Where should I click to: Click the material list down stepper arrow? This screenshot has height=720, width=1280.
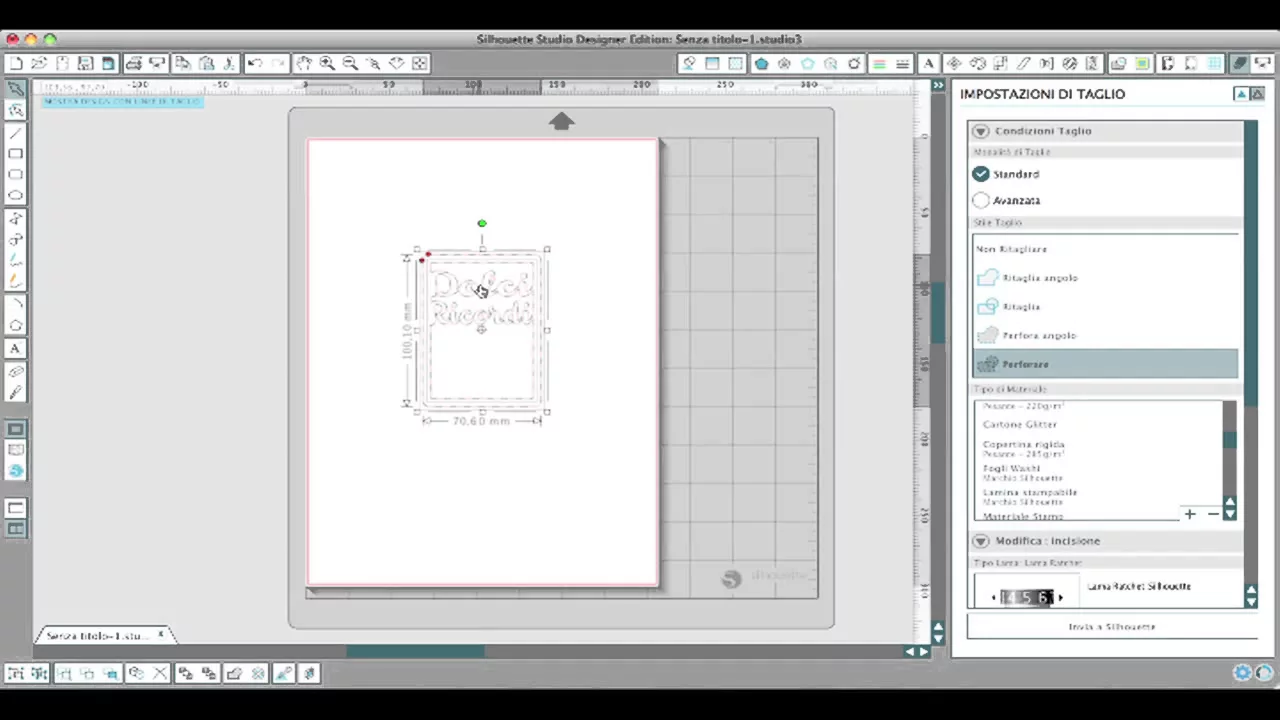click(x=1230, y=514)
